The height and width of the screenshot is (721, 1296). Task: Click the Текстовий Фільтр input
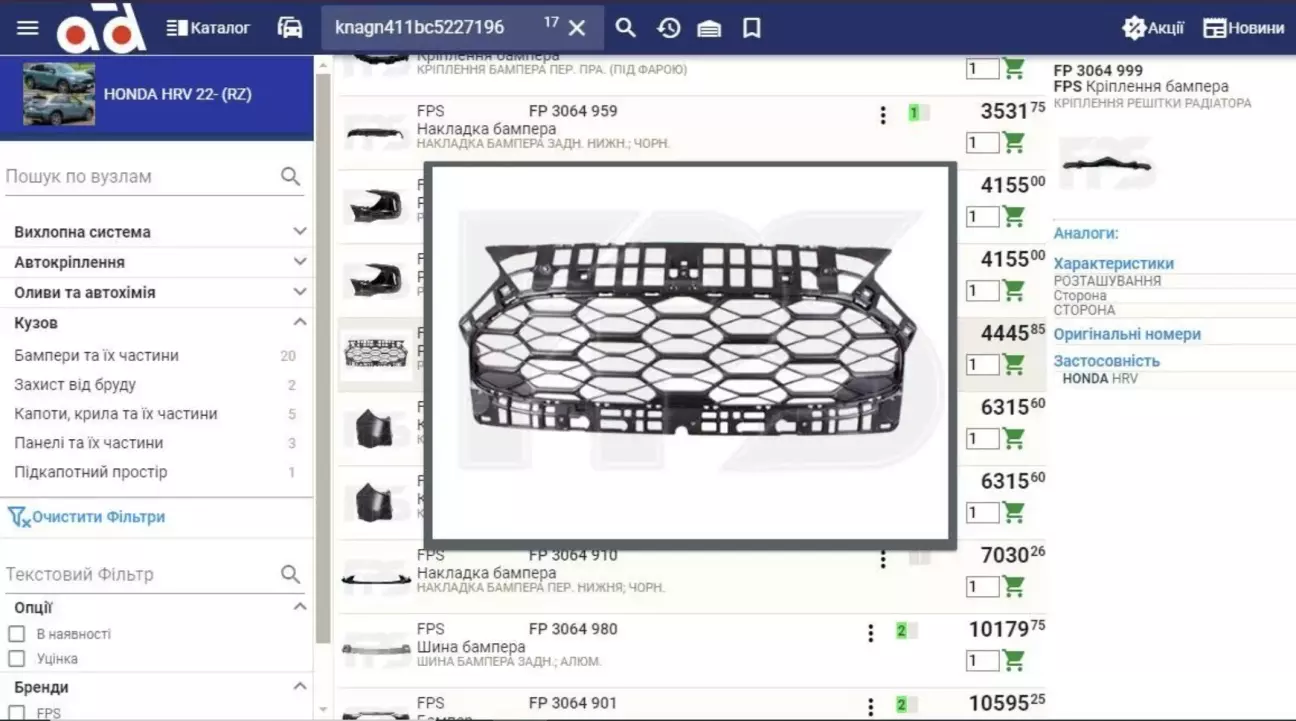(140, 574)
